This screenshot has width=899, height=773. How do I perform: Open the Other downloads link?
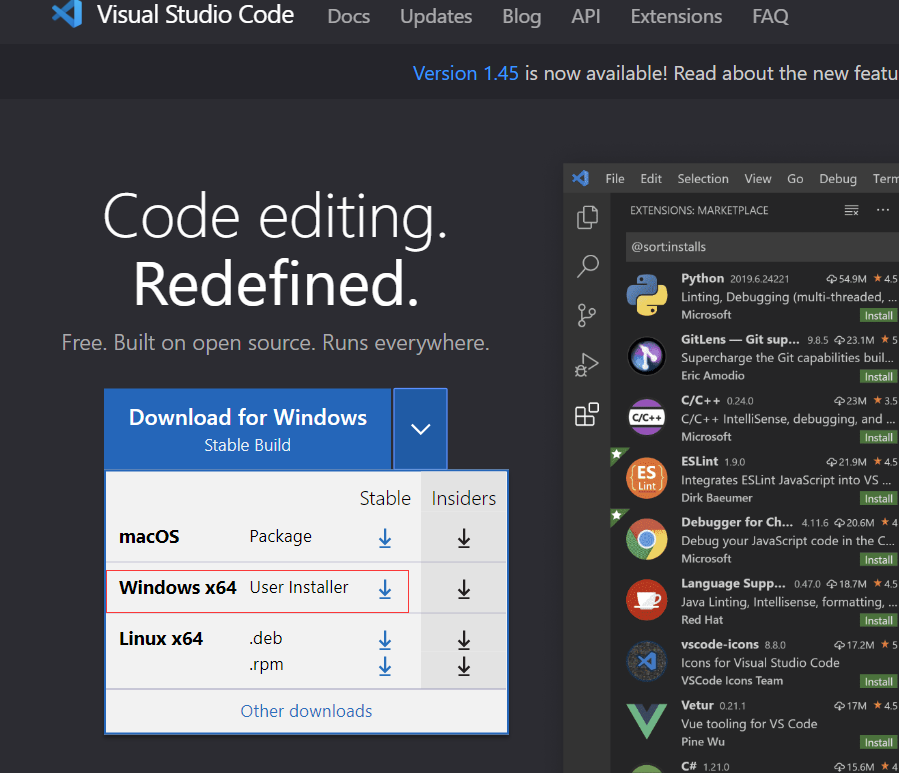306,711
